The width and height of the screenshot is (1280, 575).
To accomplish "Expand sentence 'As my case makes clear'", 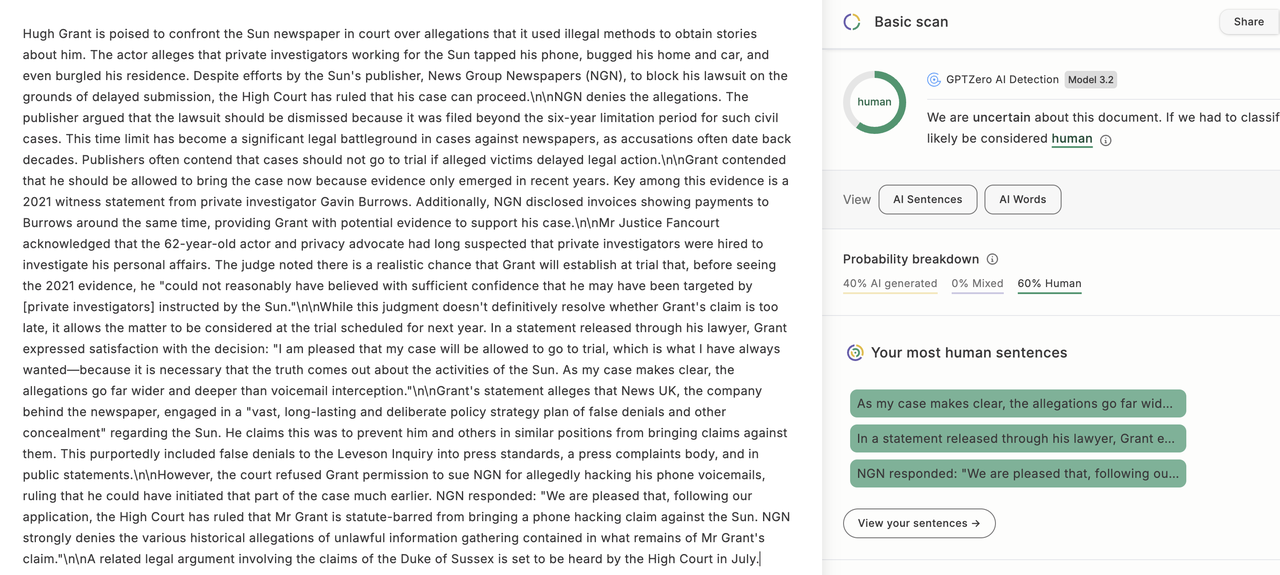I will click(1017, 404).
